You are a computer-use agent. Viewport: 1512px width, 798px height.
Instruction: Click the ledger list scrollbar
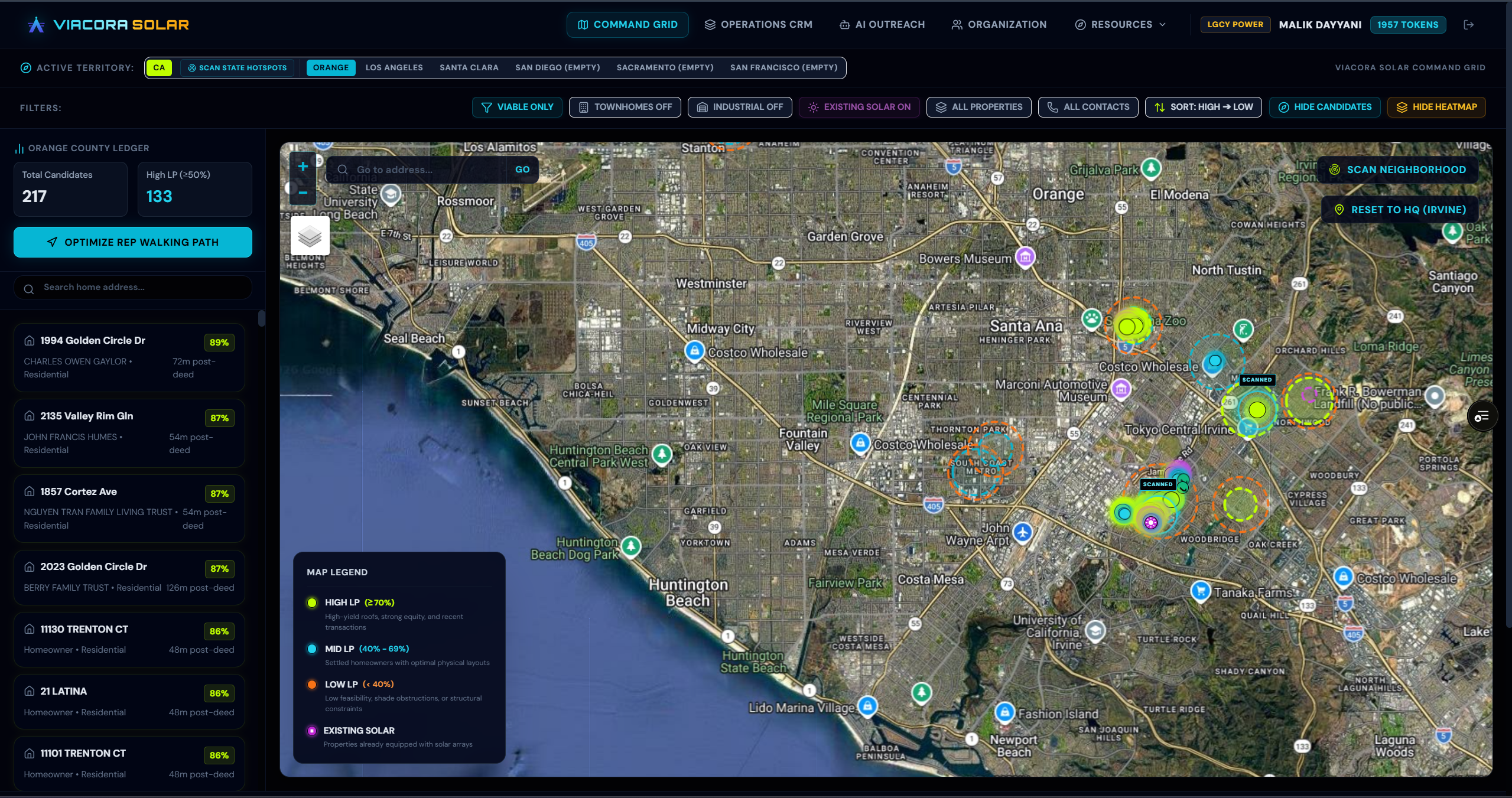pyautogui.click(x=262, y=318)
